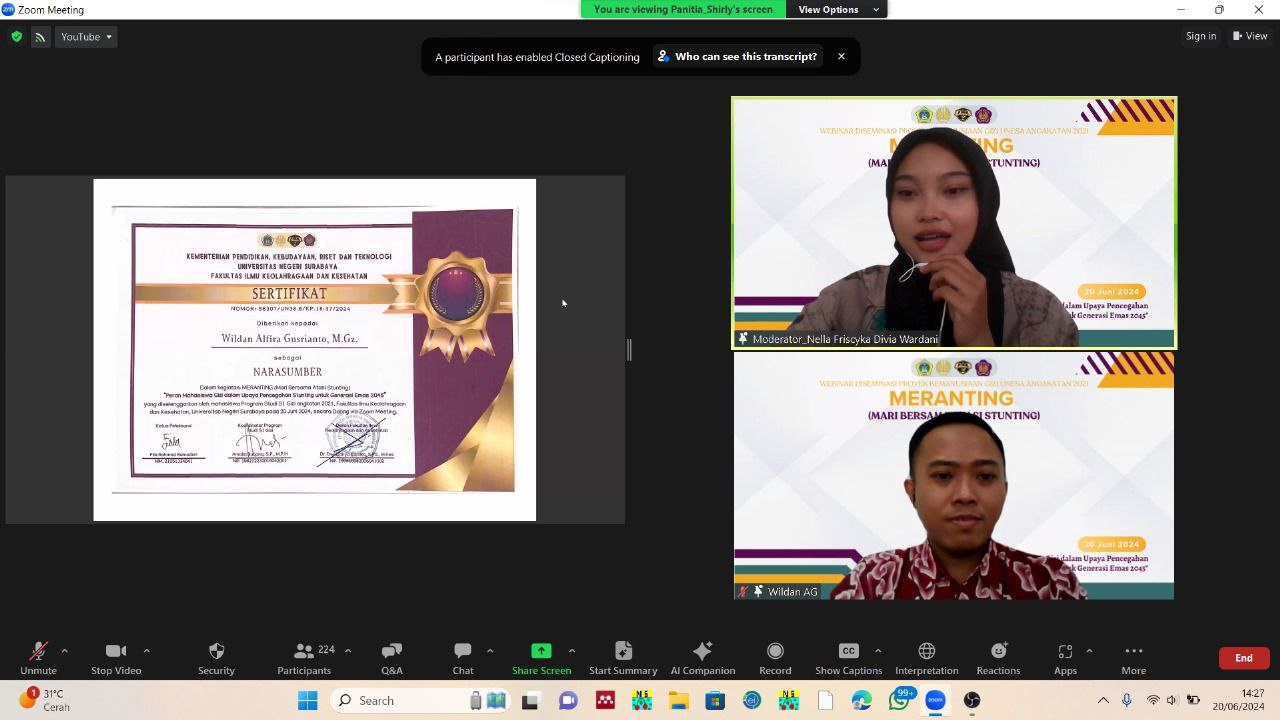
Task: Select Wildan AG's video tile
Action: pos(953,476)
